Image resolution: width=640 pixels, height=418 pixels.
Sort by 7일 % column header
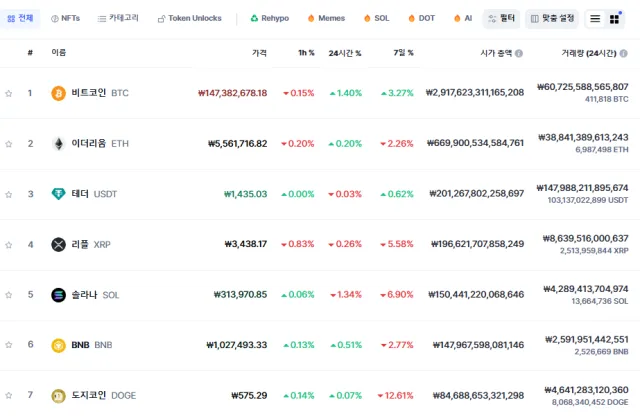tap(404, 53)
